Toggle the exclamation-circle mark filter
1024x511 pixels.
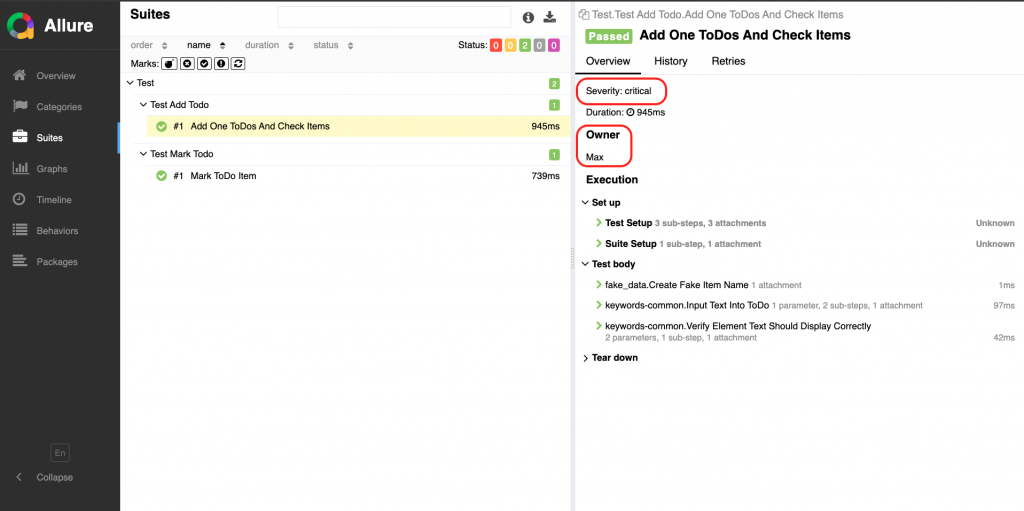(221, 63)
